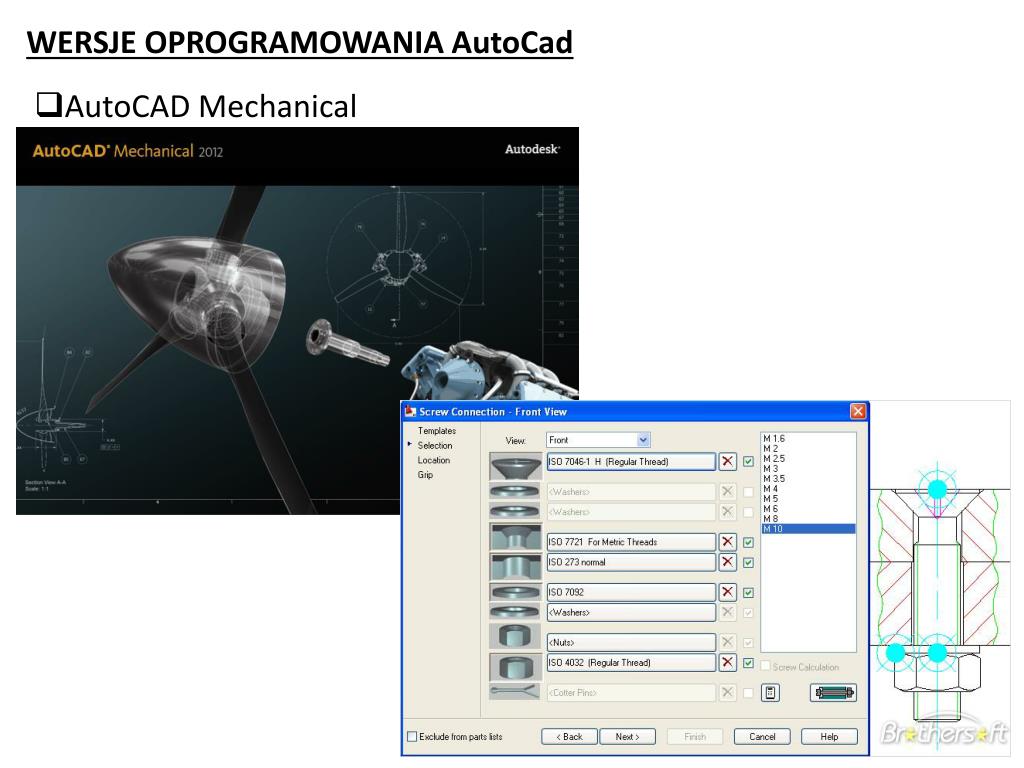Remove ISO 4032 nut with red X

[727, 662]
